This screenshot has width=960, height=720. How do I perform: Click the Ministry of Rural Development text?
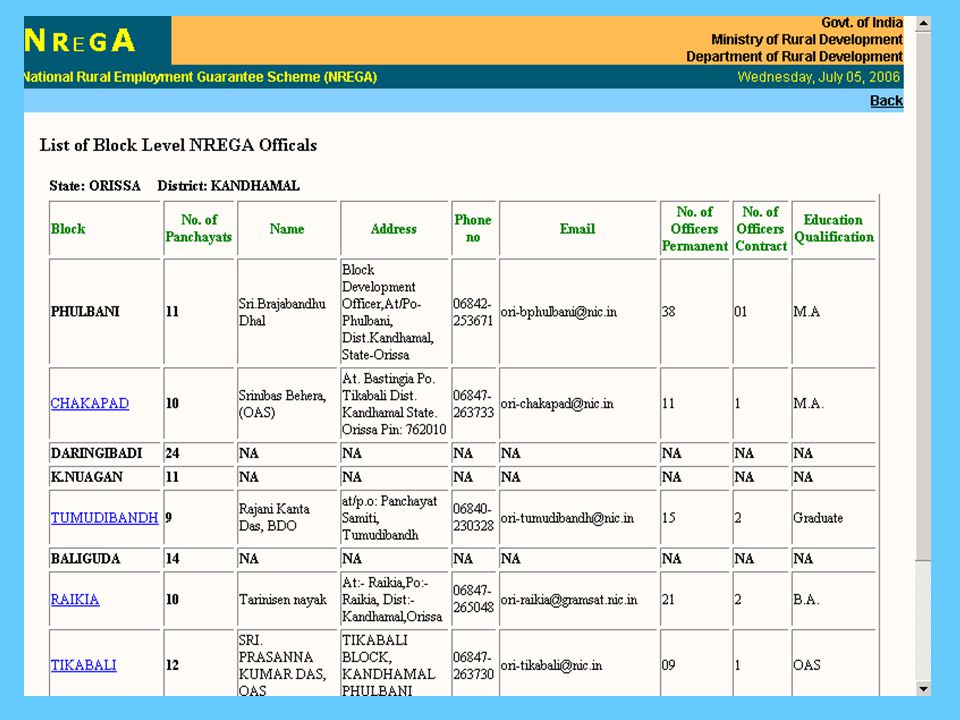point(807,40)
